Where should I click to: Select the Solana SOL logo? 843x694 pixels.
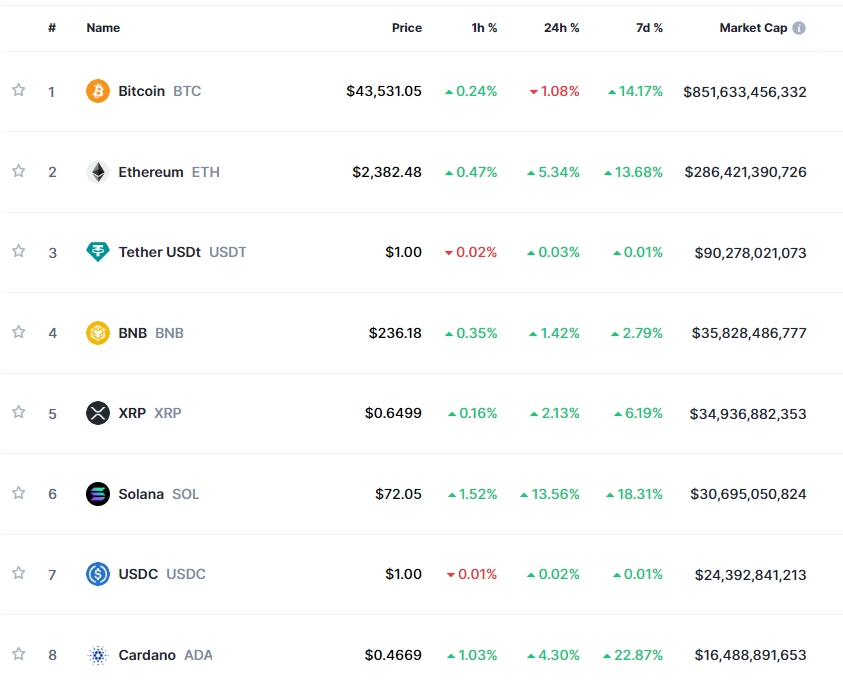(97, 493)
